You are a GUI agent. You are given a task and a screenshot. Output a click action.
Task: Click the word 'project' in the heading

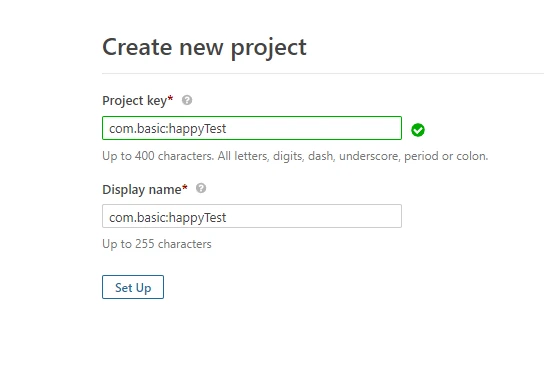(x=269, y=48)
